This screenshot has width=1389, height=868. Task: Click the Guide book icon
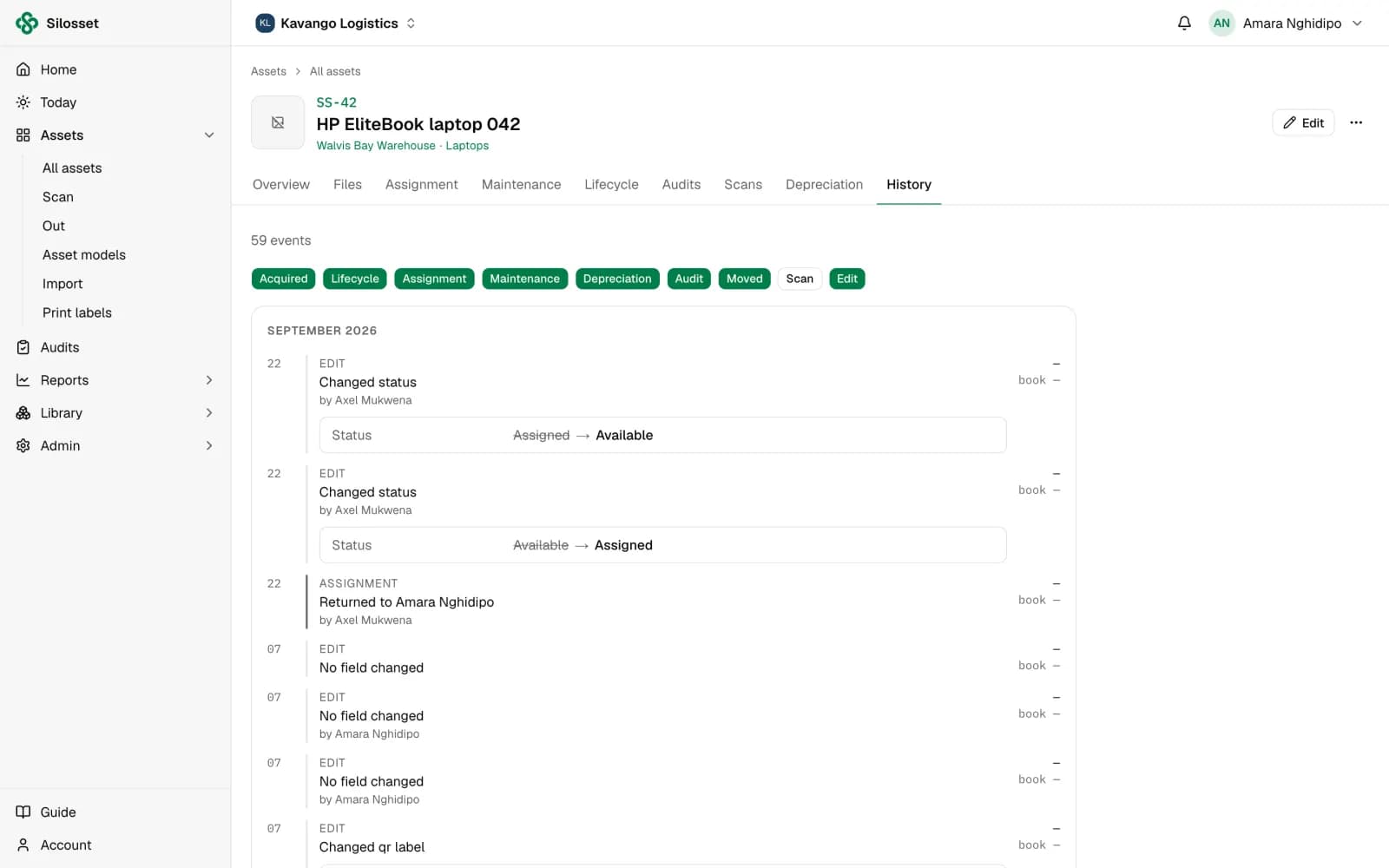coord(23,812)
